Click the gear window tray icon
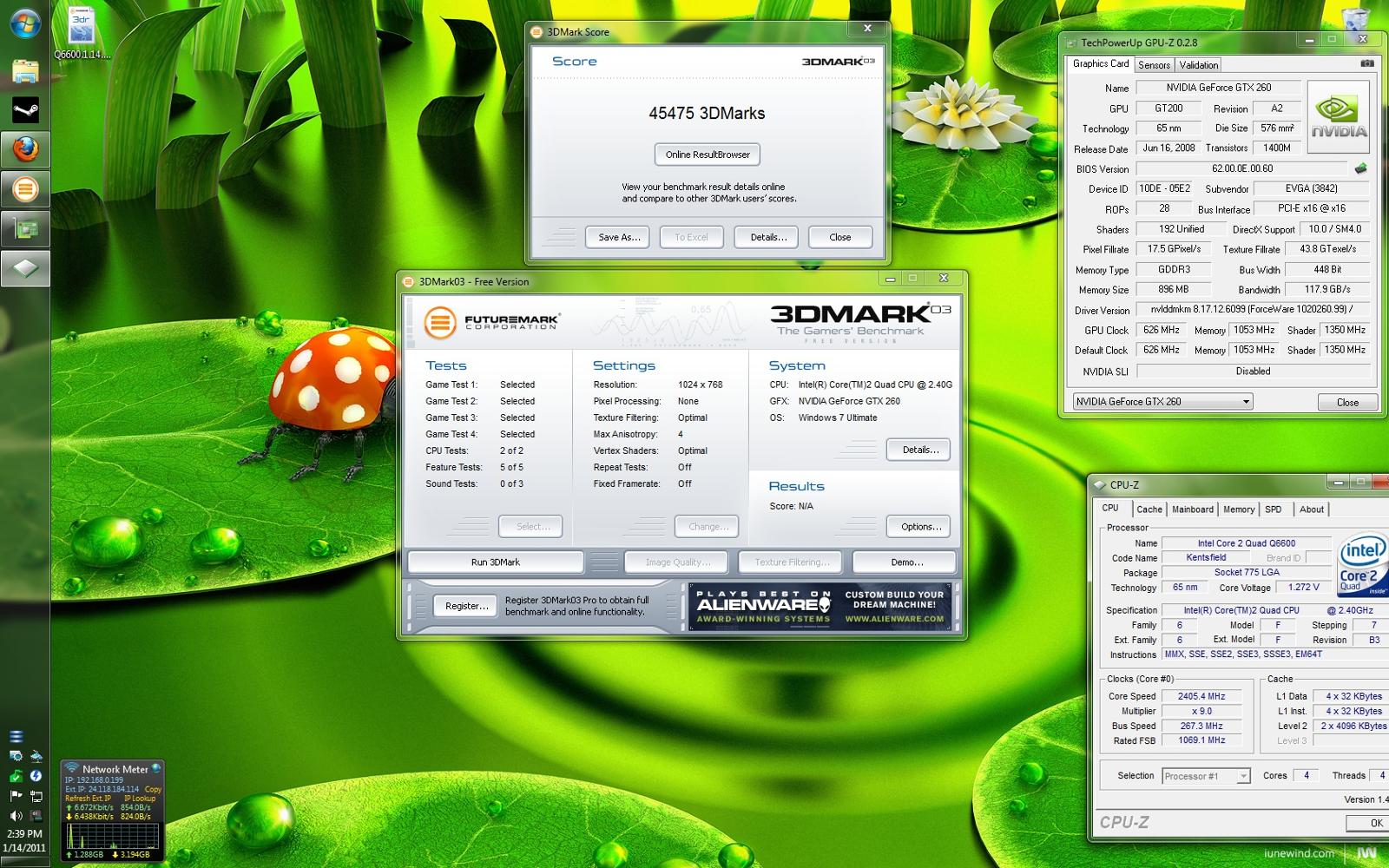 [16, 755]
